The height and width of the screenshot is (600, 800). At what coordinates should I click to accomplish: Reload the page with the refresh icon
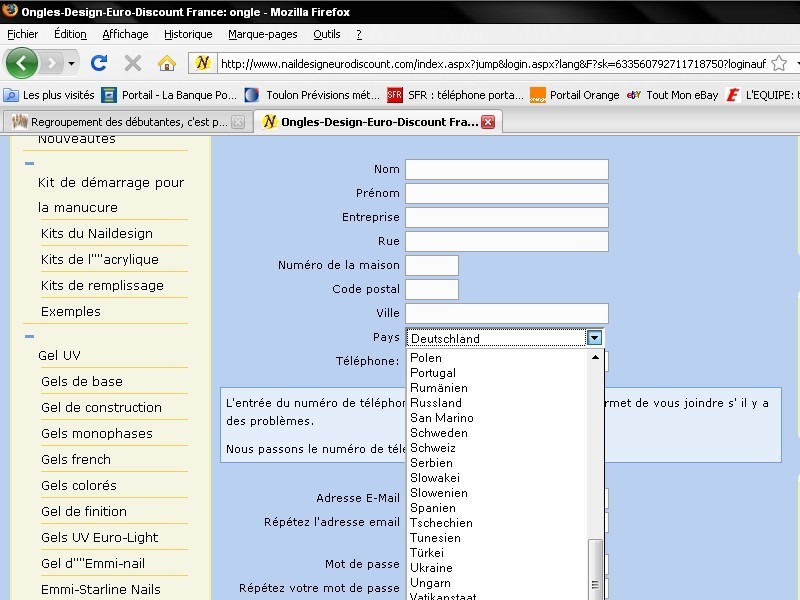[99, 63]
